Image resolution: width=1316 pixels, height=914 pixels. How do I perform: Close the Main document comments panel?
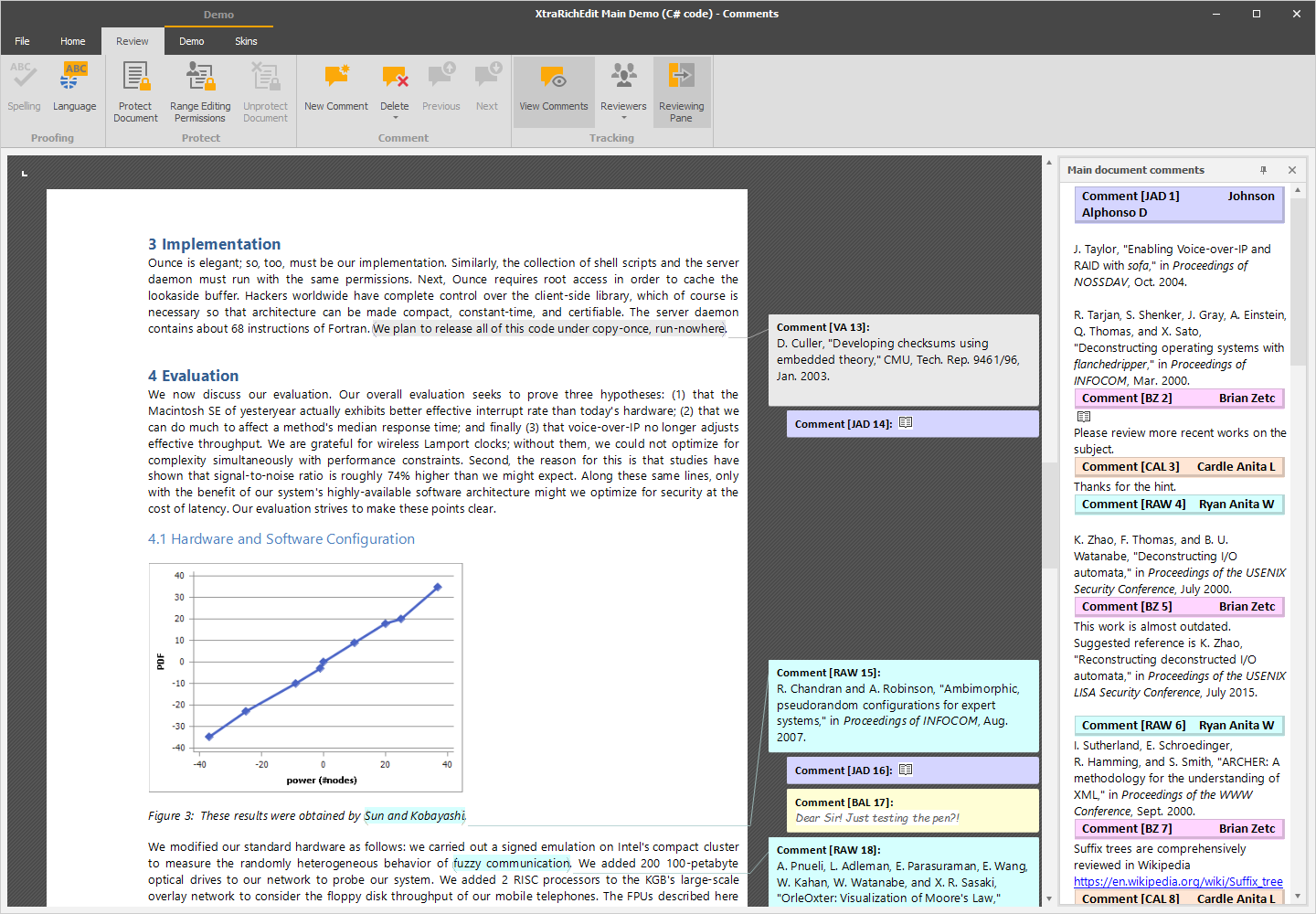point(1292,170)
